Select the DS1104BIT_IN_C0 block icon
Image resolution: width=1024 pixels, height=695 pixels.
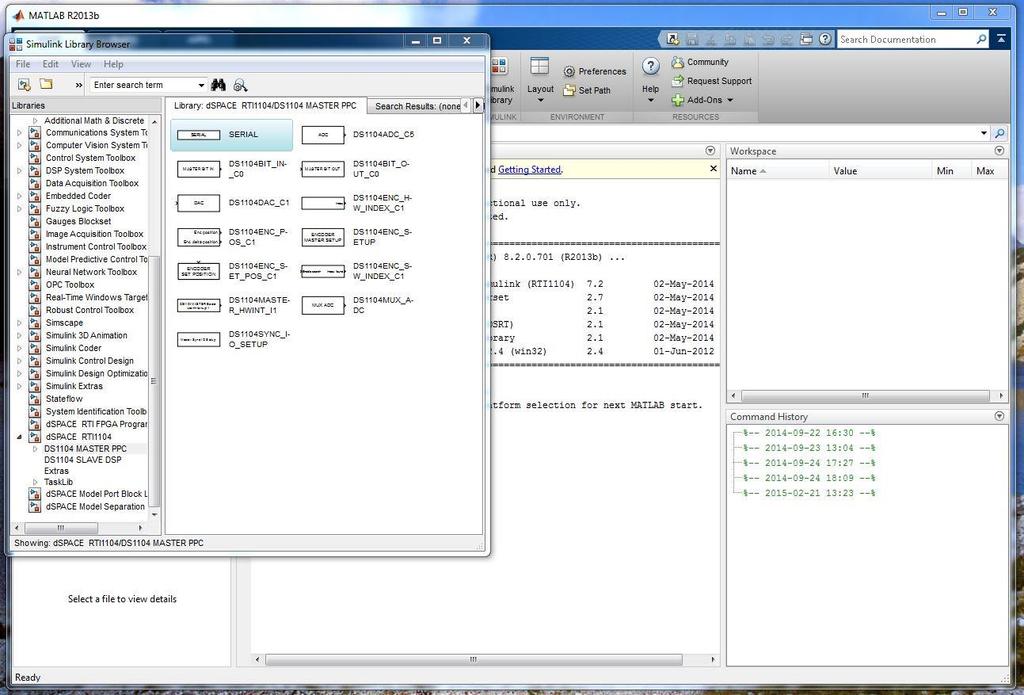[199, 169]
